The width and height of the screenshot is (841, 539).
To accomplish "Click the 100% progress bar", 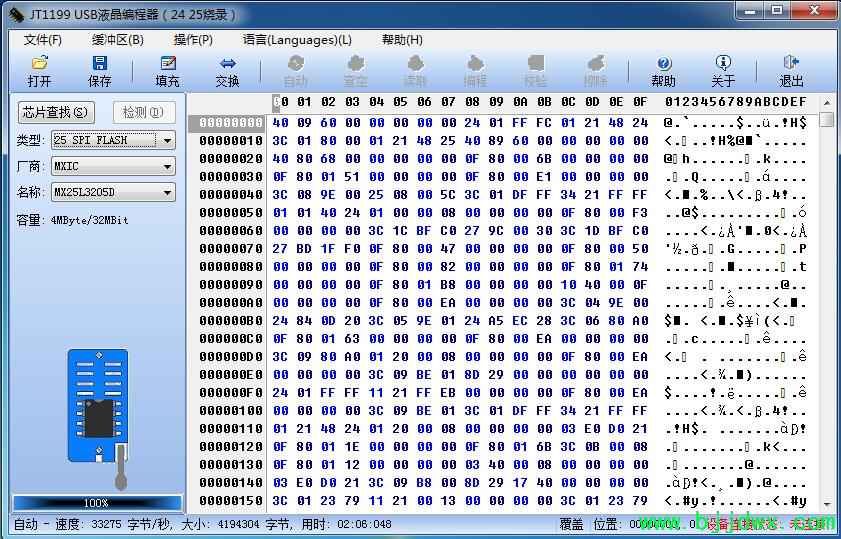I will [x=97, y=503].
